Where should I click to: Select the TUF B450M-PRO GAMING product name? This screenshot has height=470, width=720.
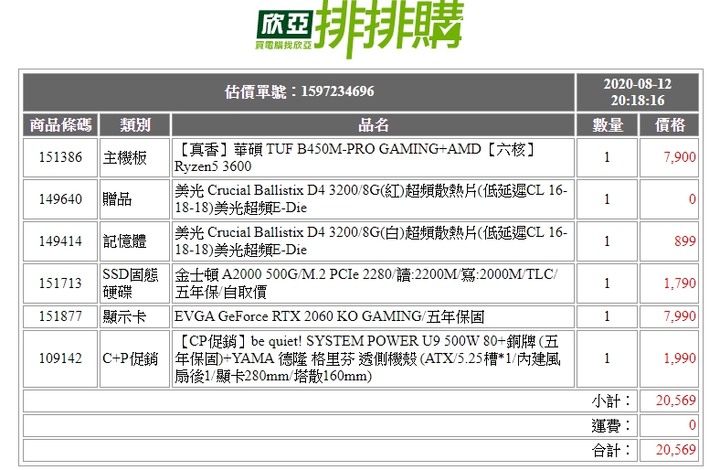click(373, 157)
